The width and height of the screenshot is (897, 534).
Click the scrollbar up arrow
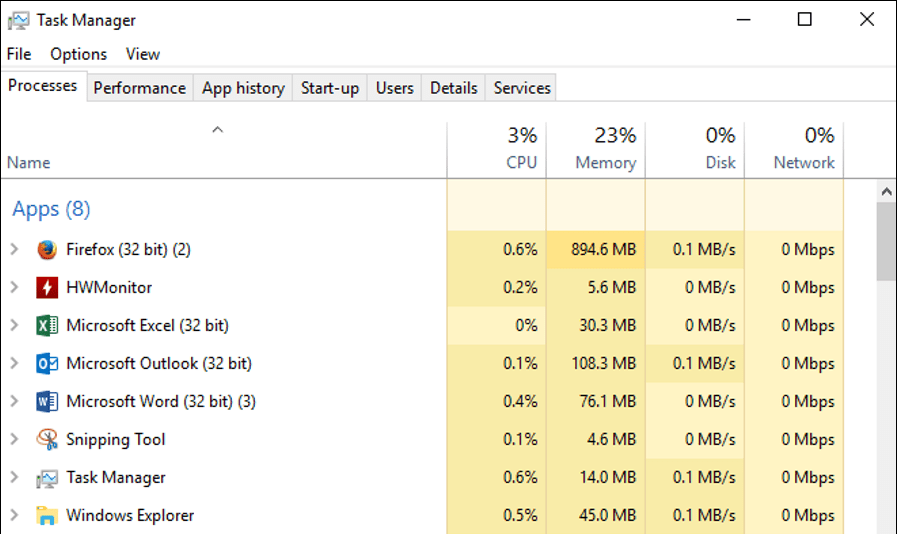click(886, 190)
